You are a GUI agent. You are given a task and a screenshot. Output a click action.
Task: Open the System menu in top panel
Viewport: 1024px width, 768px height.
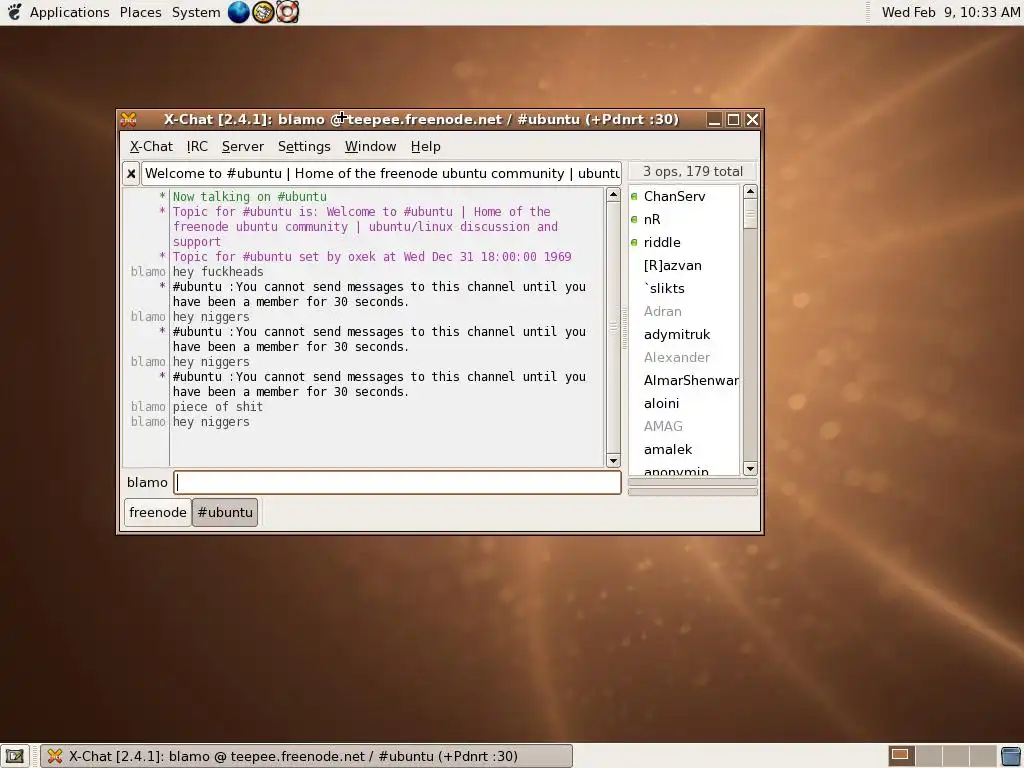click(x=196, y=12)
